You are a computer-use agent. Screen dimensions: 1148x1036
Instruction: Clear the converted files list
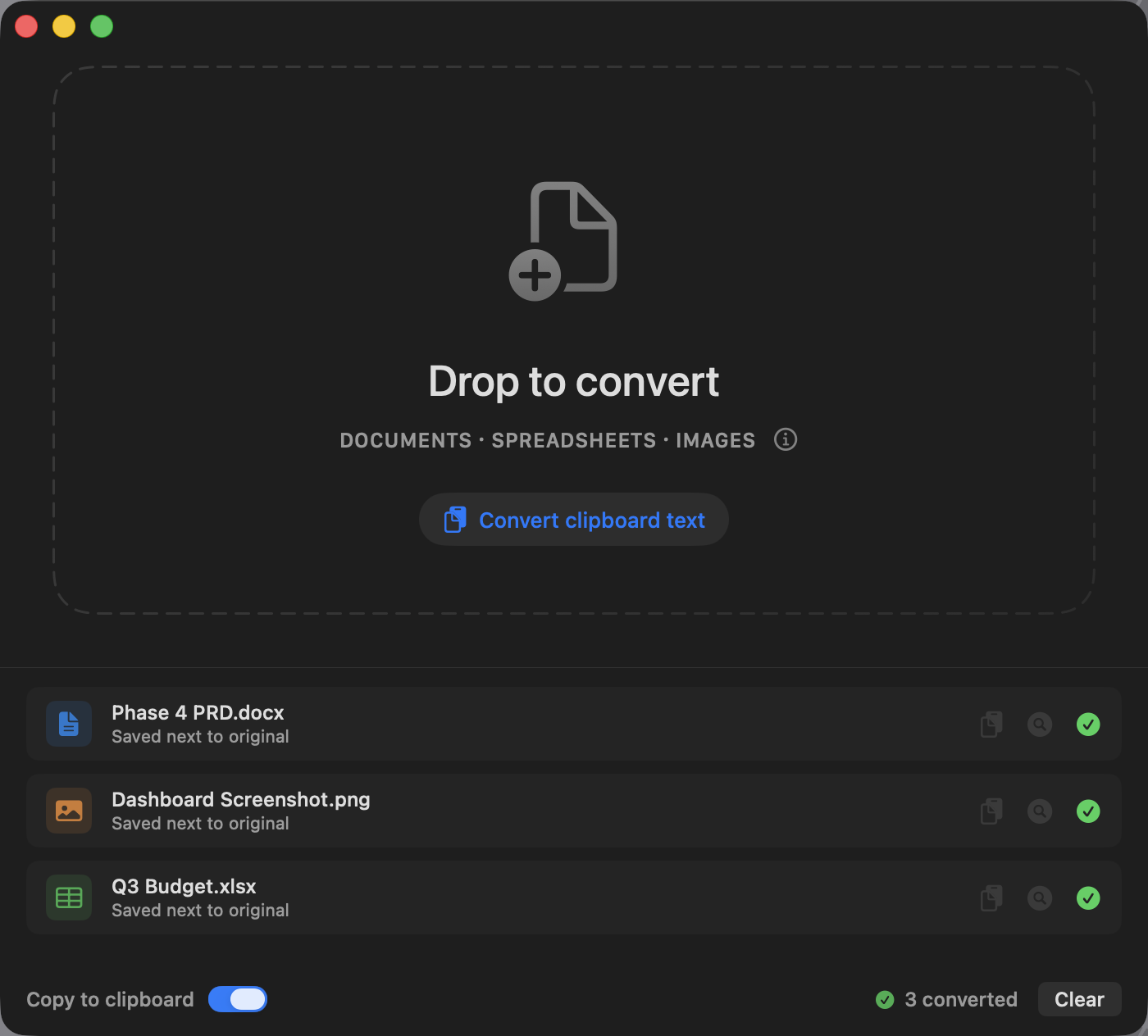(x=1079, y=999)
